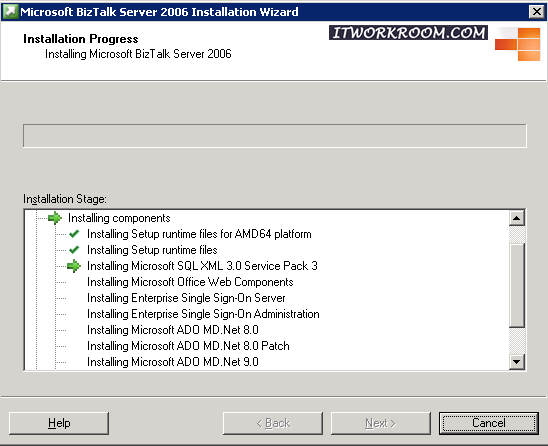
Task: Click the Help button
Action: tap(59, 423)
